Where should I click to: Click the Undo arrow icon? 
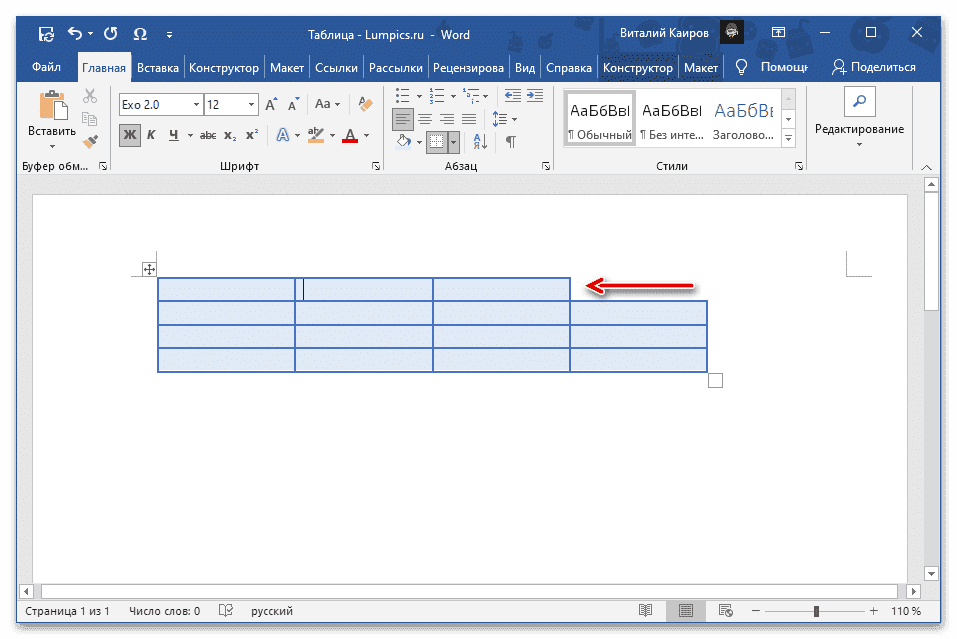[x=74, y=35]
